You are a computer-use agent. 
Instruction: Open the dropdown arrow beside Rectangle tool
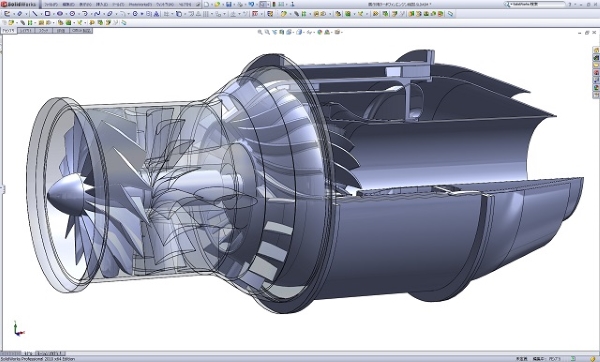tap(53, 14)
